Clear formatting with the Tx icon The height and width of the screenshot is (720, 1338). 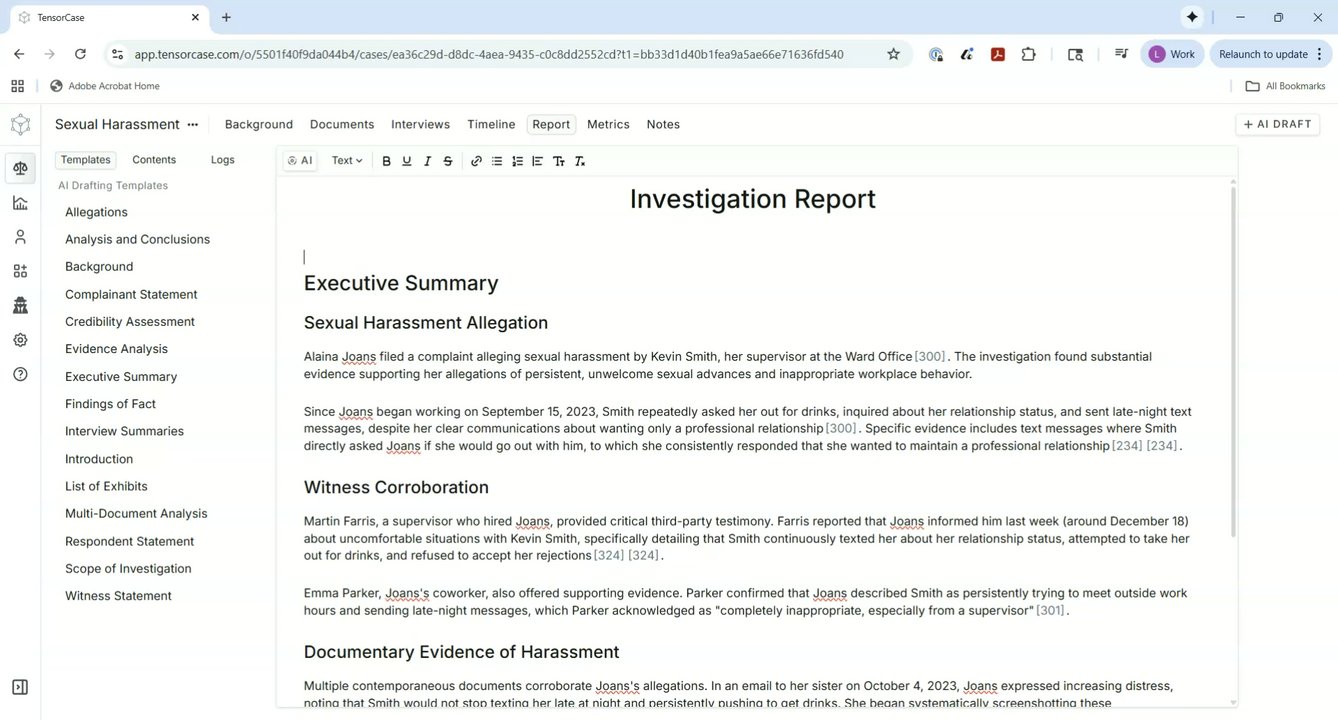pos(579,161)
